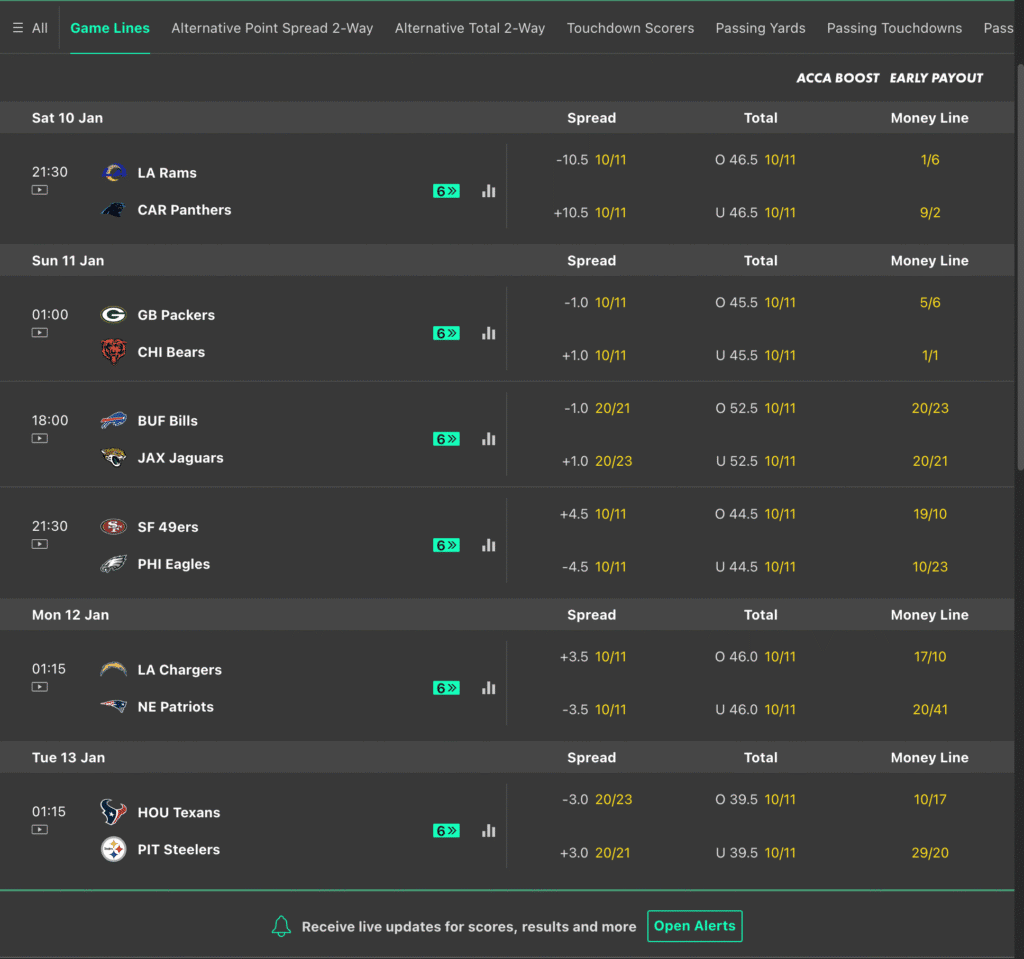This screenshot has height=959, width=1024.
Task: Select LA Rams -10.5 spread at 10/11
Action: (591, 159)
